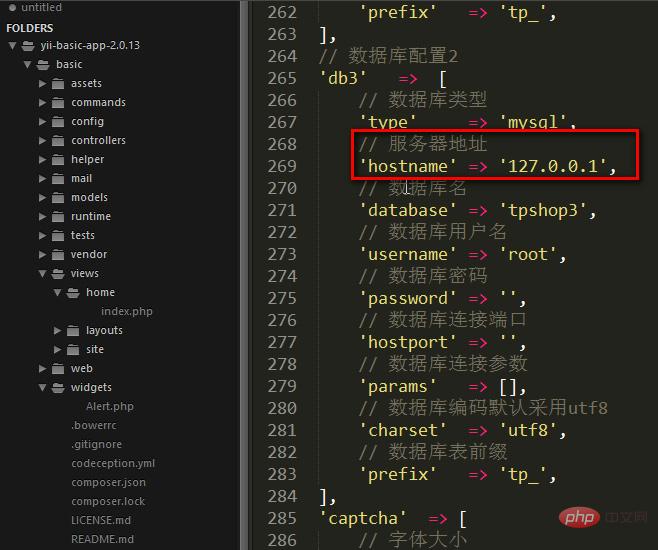The height and width of the screenshot is (550, 658).
Task: Click the vendor folder icon
Action: tap(60, 255)
